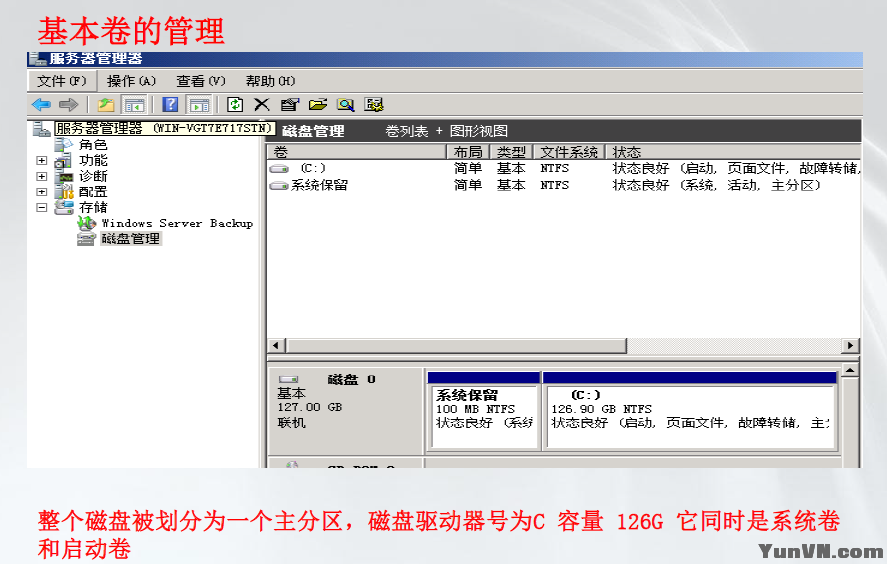Click the drive icon beside 系统保留 row
887x564 pixels.
(x=279, y=186)
